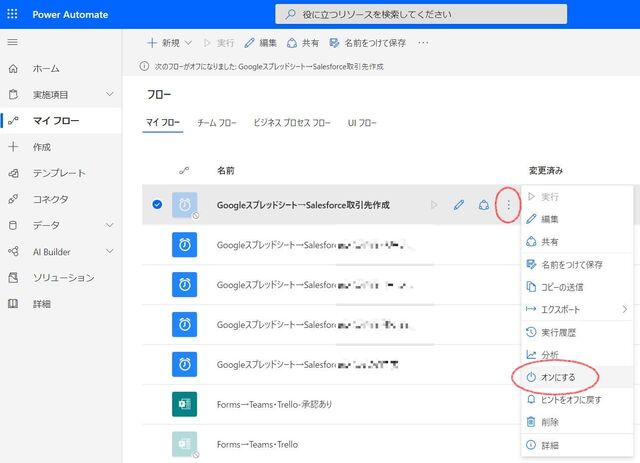
Task: Click the Power Automate title
Action: [x=70, y=14]
